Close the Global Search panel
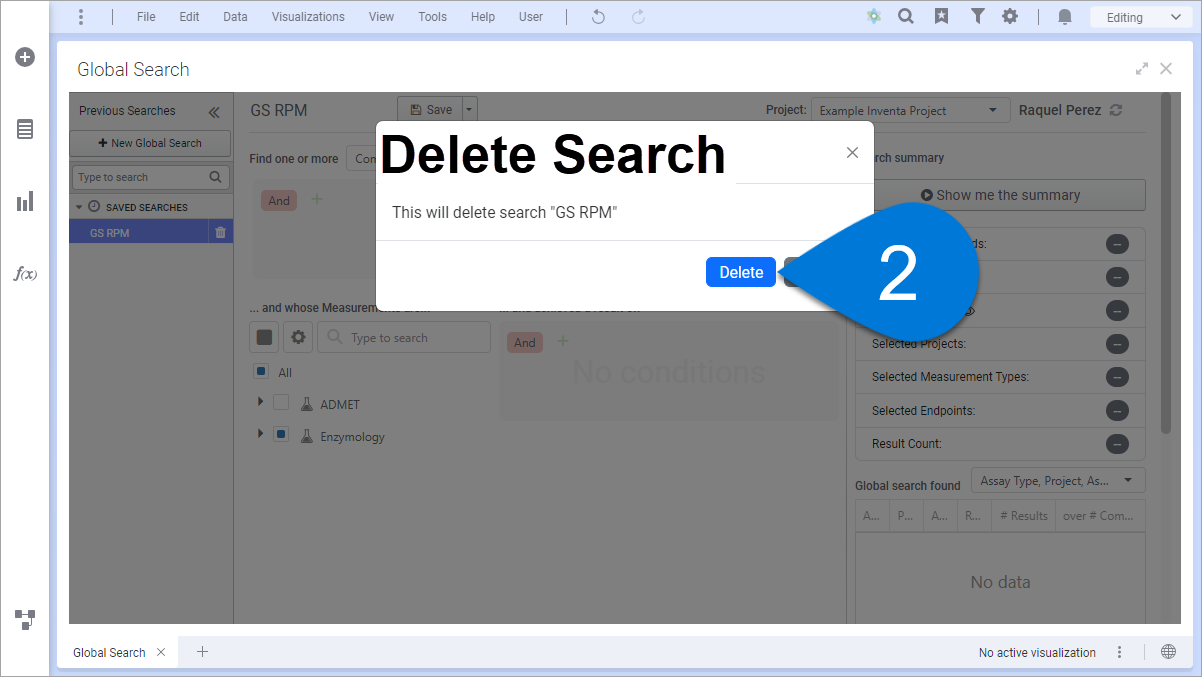Viewport: 1202px width, 677px height. pyautogui.click(x=1166, y=69)
